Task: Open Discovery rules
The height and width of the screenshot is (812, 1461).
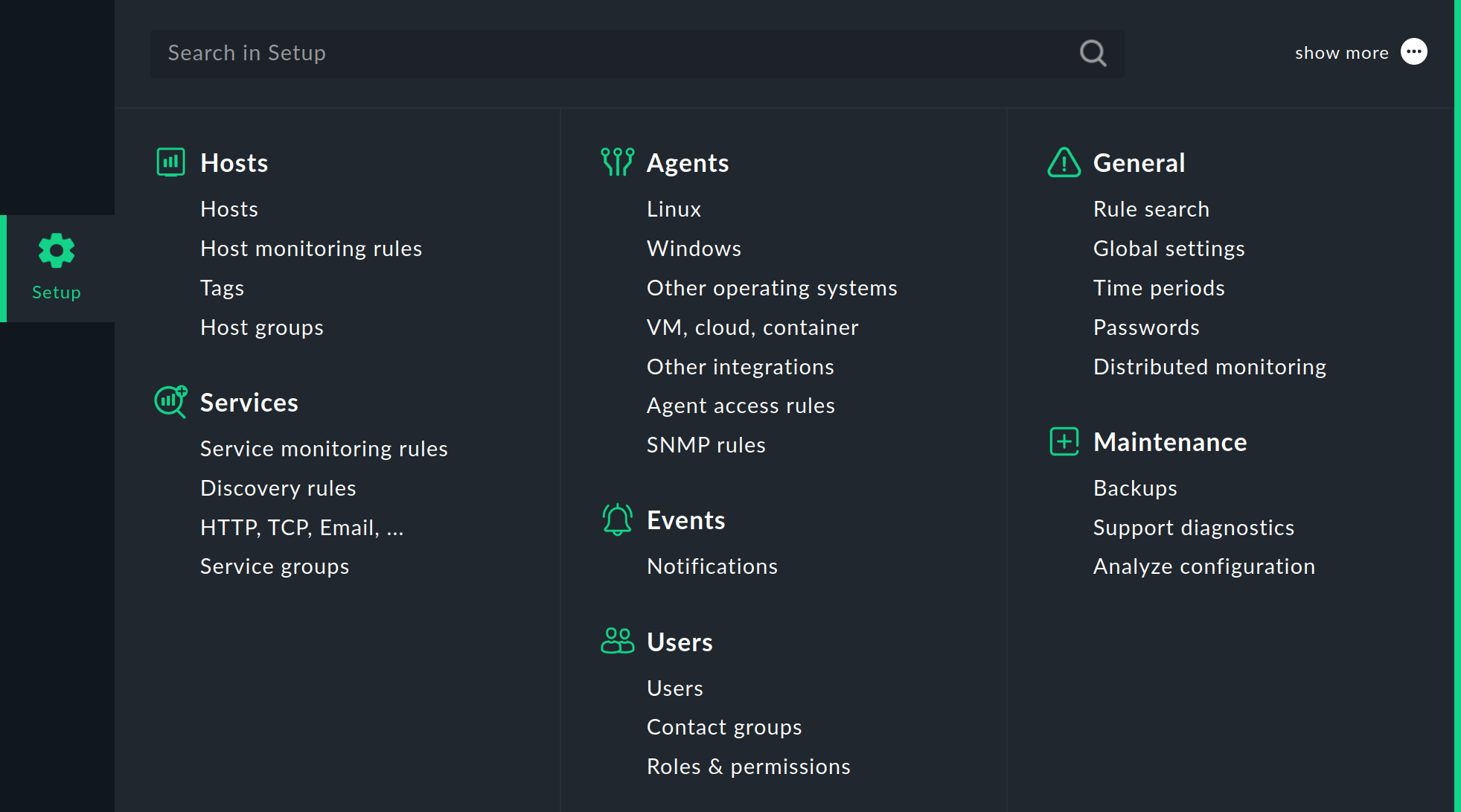Action: (x=278, y=488)
